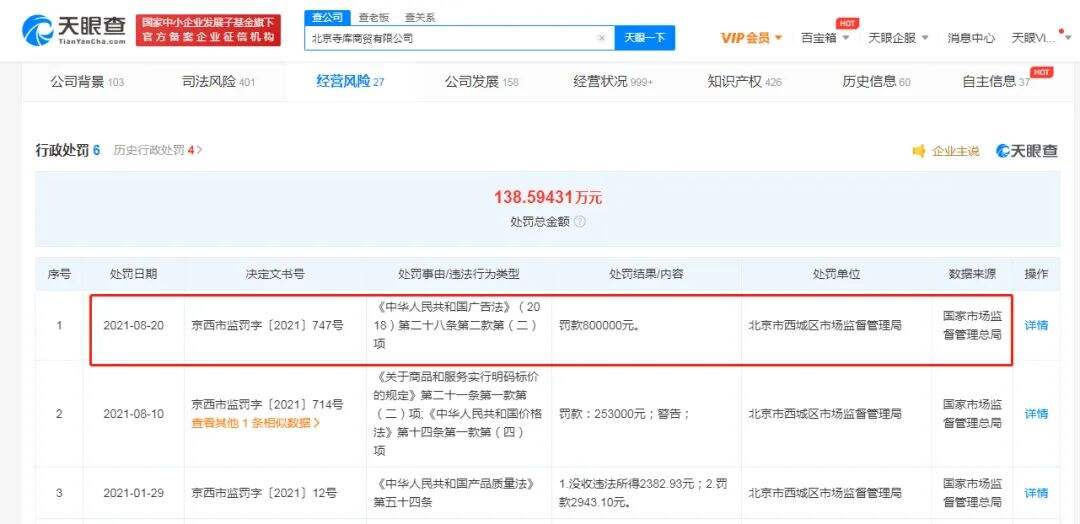Click document number 京西市监罚字〔2021〕714号
1080x524 pixels.
267,404
